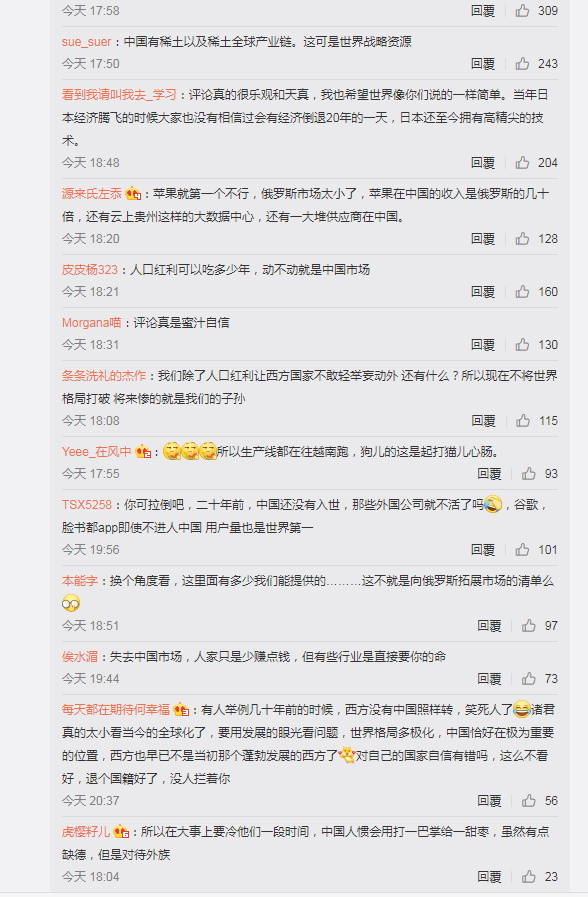The image size is (588, 897).
Task: Open sue_suer's user profile
Action: 86,42
